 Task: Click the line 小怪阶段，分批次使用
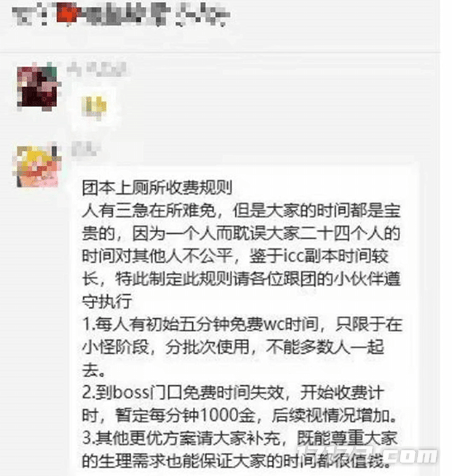click(233, 347)
